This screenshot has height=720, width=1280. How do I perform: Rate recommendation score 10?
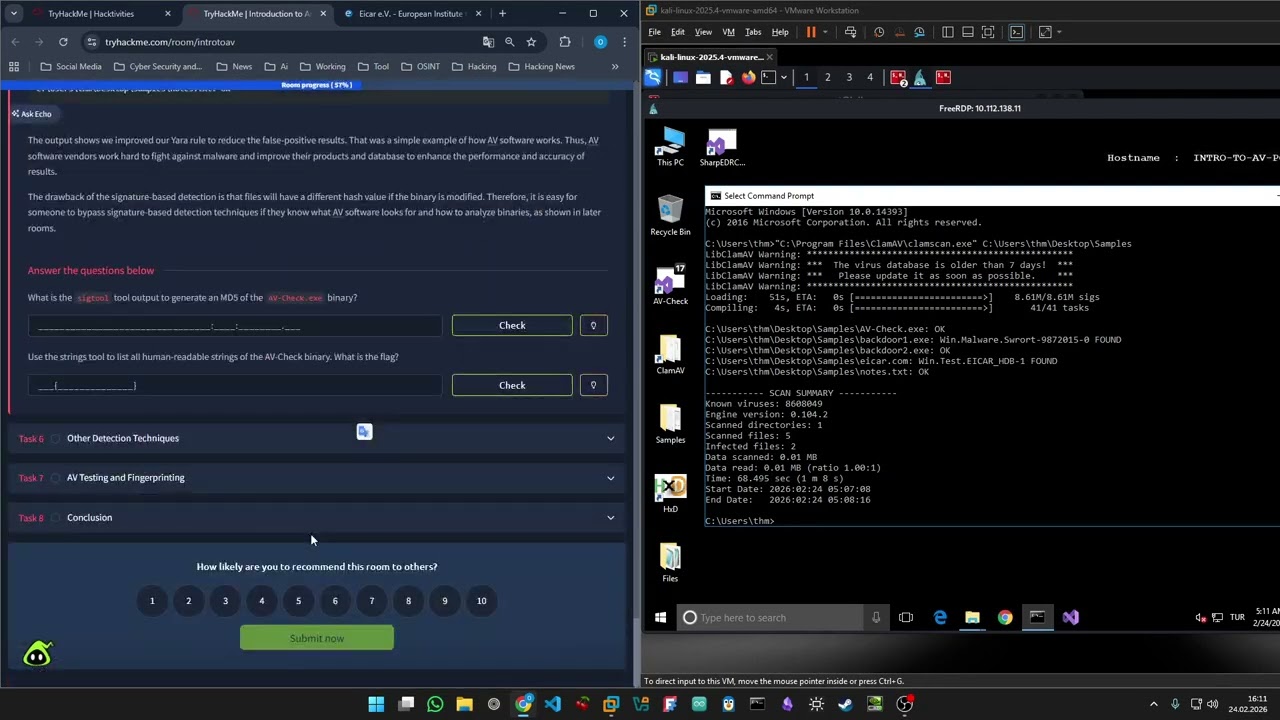pos(481,601)
